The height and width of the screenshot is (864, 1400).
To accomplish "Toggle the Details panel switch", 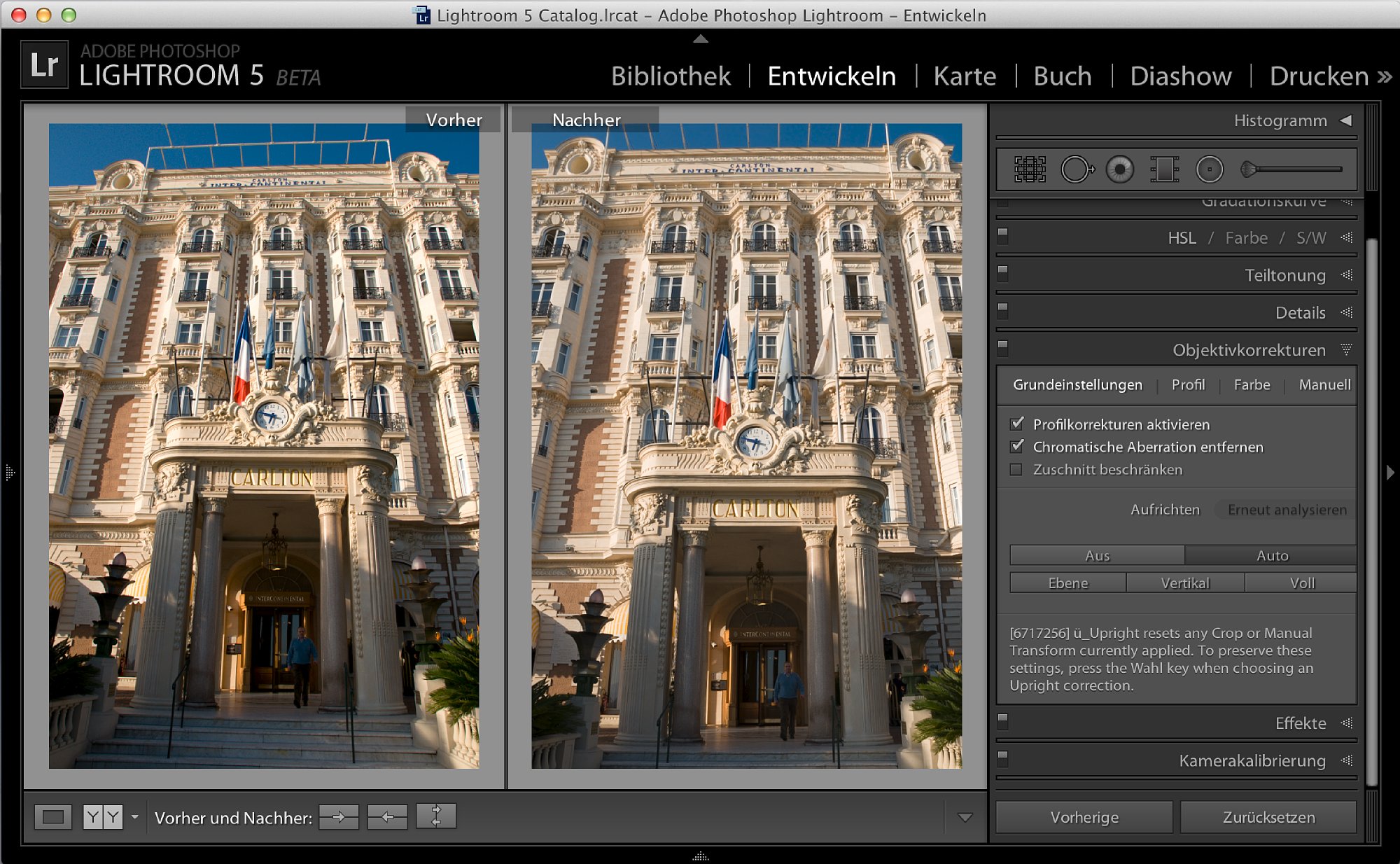I will pos(1003,312).
